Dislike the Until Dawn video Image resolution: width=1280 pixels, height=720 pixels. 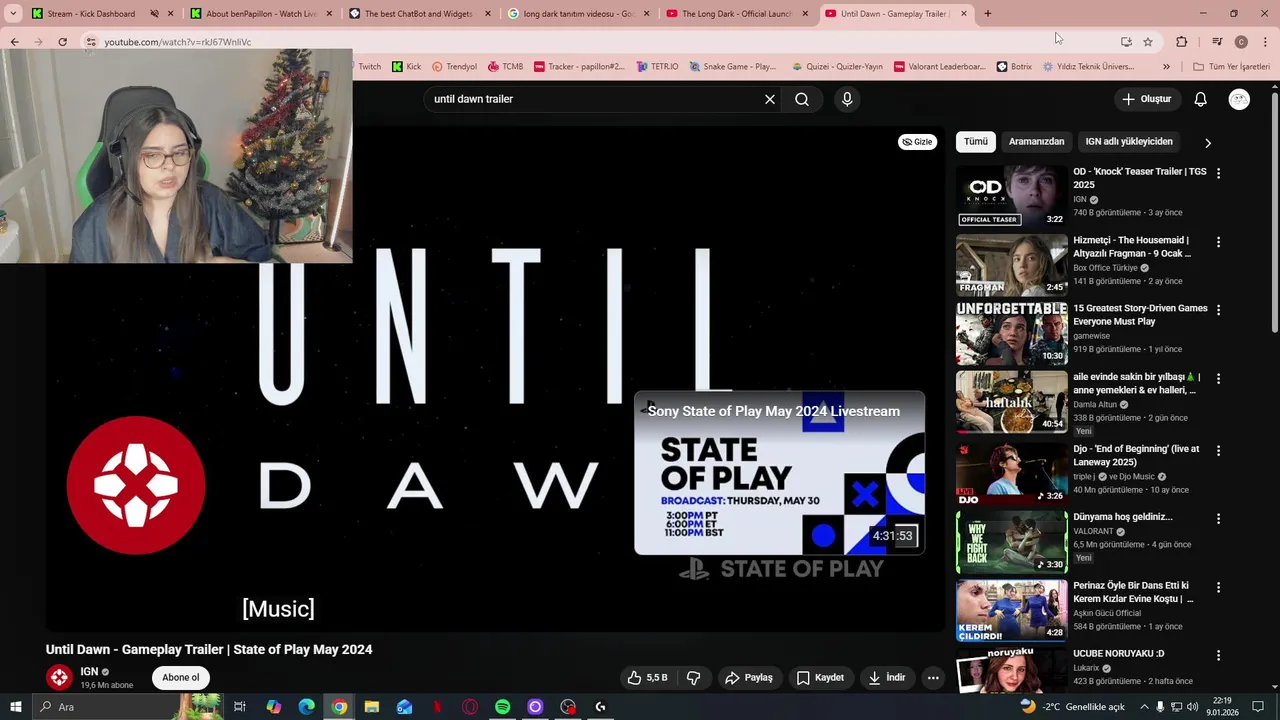[693, 677]
